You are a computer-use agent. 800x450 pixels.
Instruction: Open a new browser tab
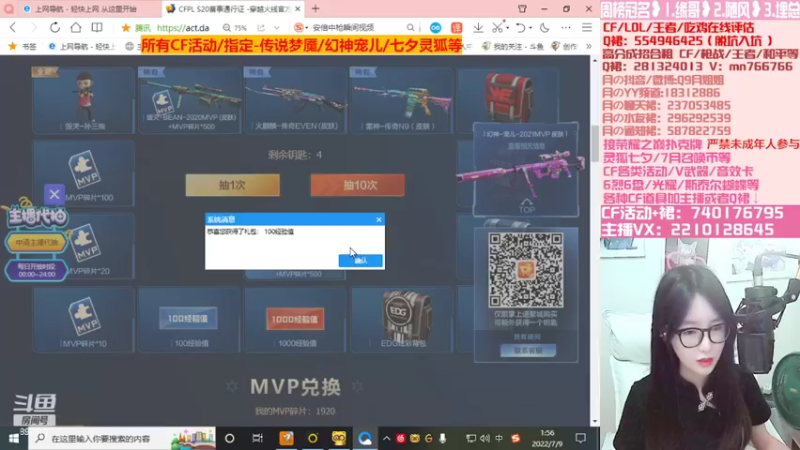(315, 9)
